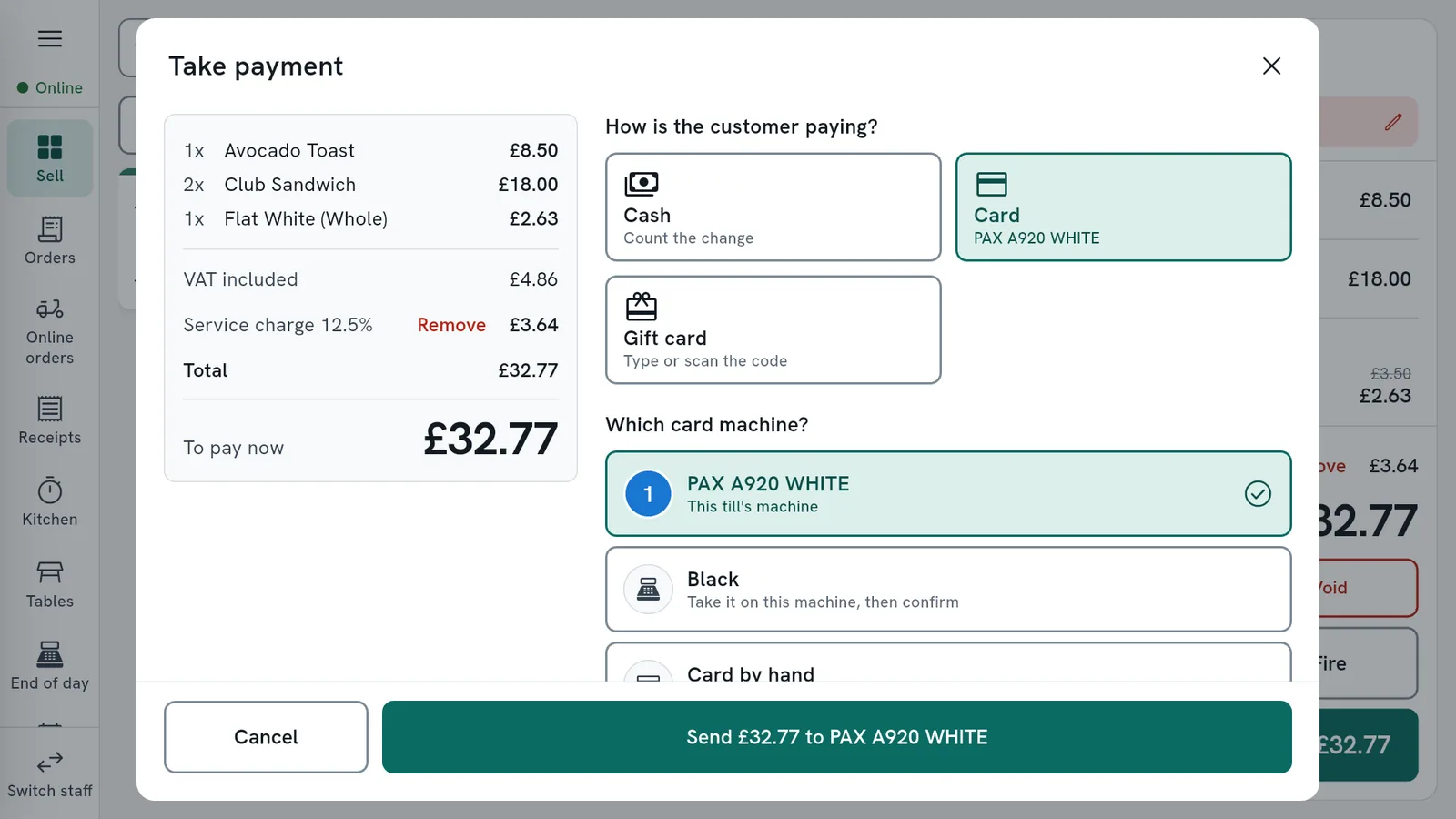Choose Cash payment method
The height and width of the screenshot is (819, 1456).
[773, 207]
